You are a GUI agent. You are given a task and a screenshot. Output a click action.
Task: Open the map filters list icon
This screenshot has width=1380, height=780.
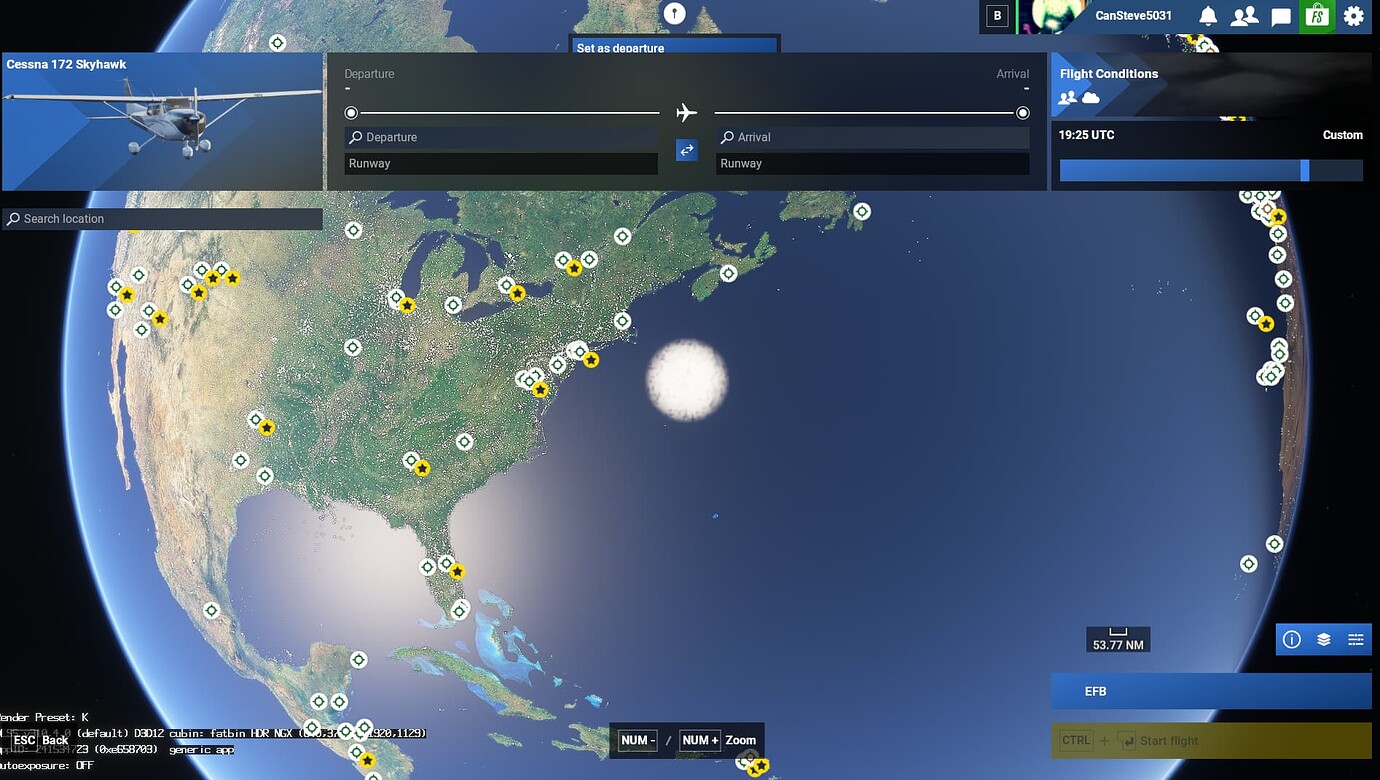click(1356, 638)
